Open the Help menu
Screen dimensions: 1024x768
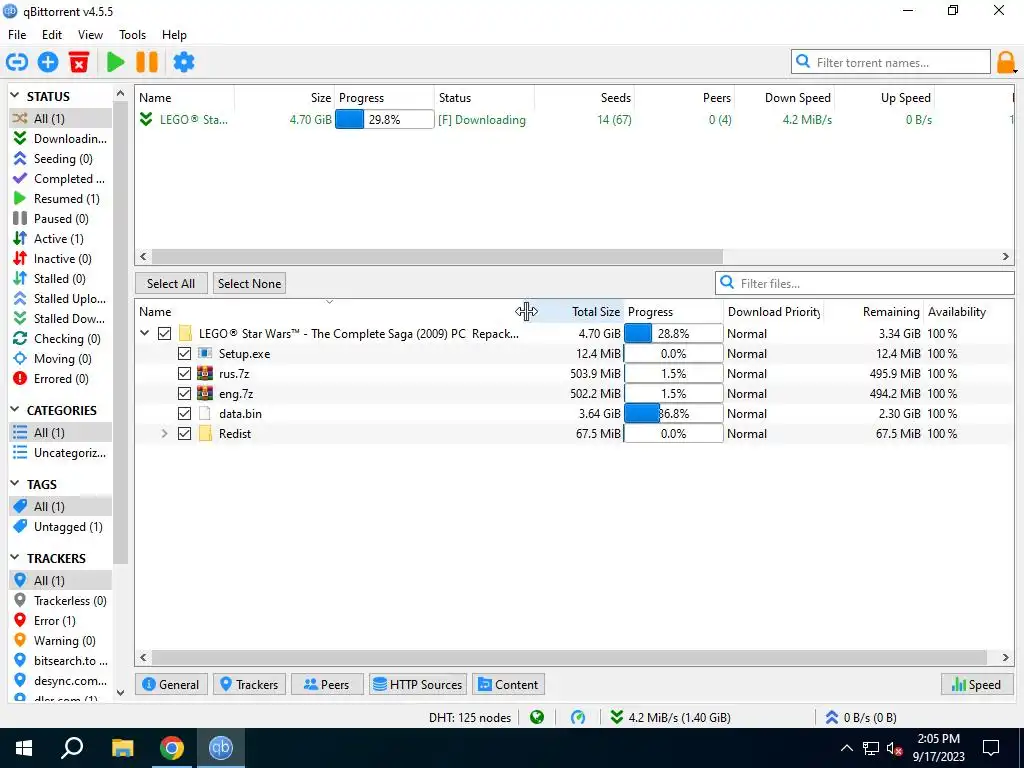tap(174, 35)
